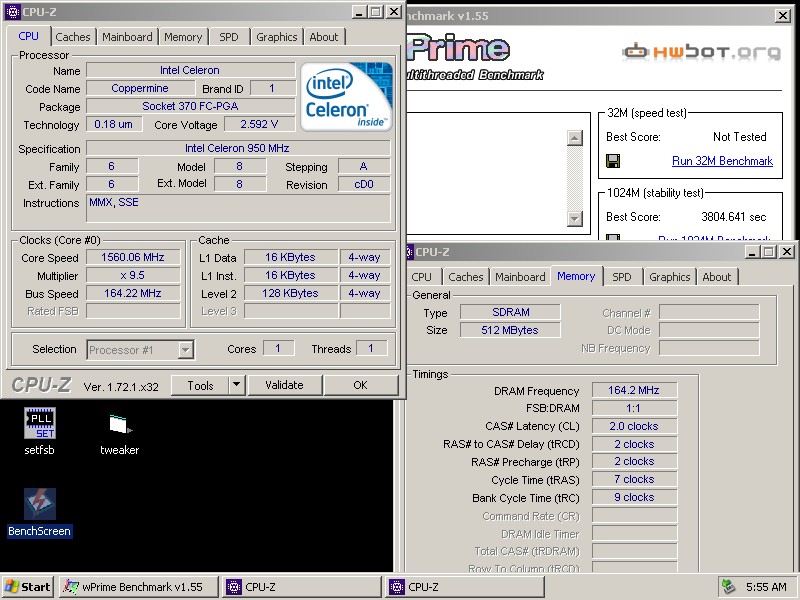The width and height of the screenshot is (800, 600).
Task: Click the Bank Cycle Time value 9 clocks
Action: coord(634,497)
